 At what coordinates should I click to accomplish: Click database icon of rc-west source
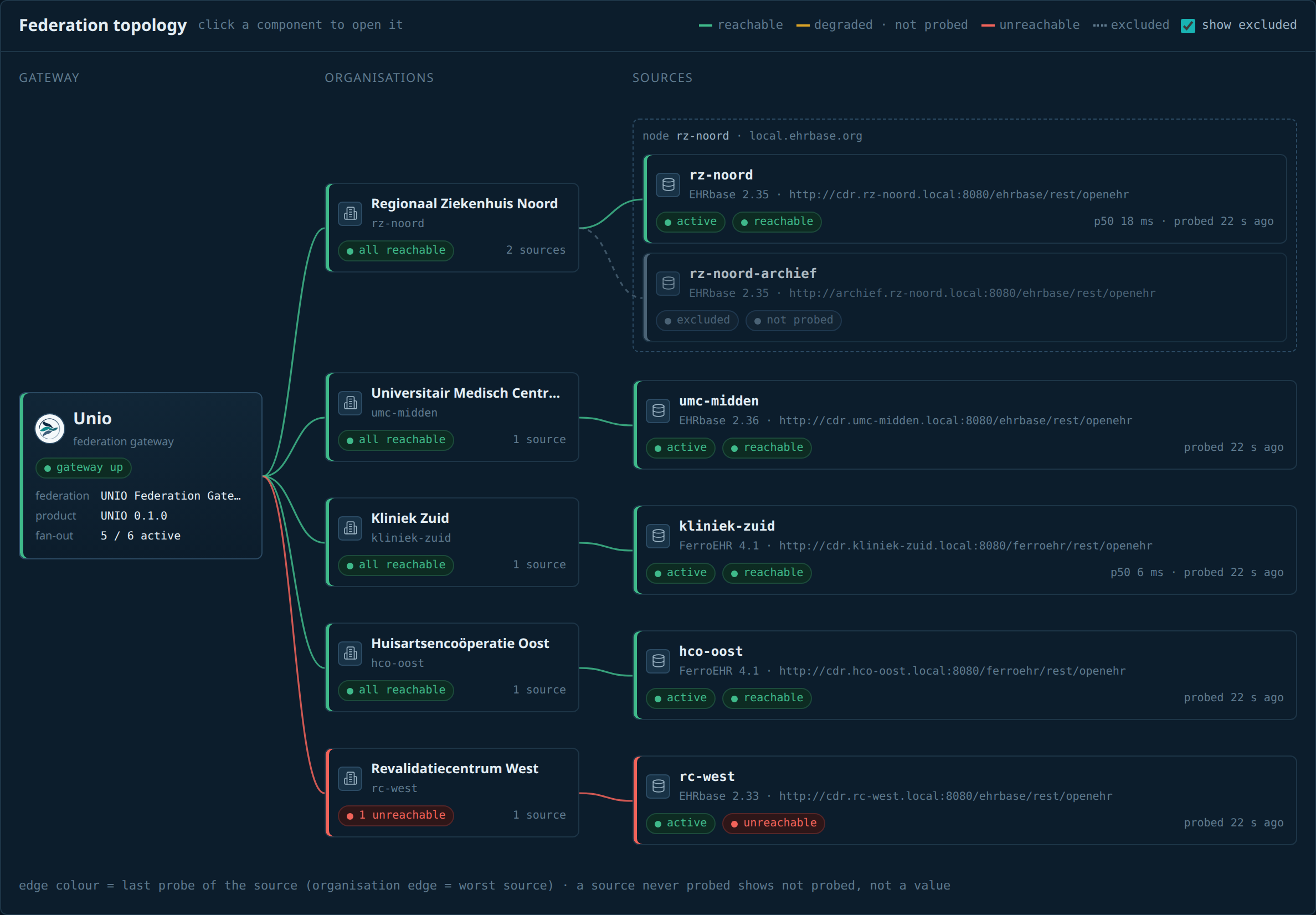(658, 786)
